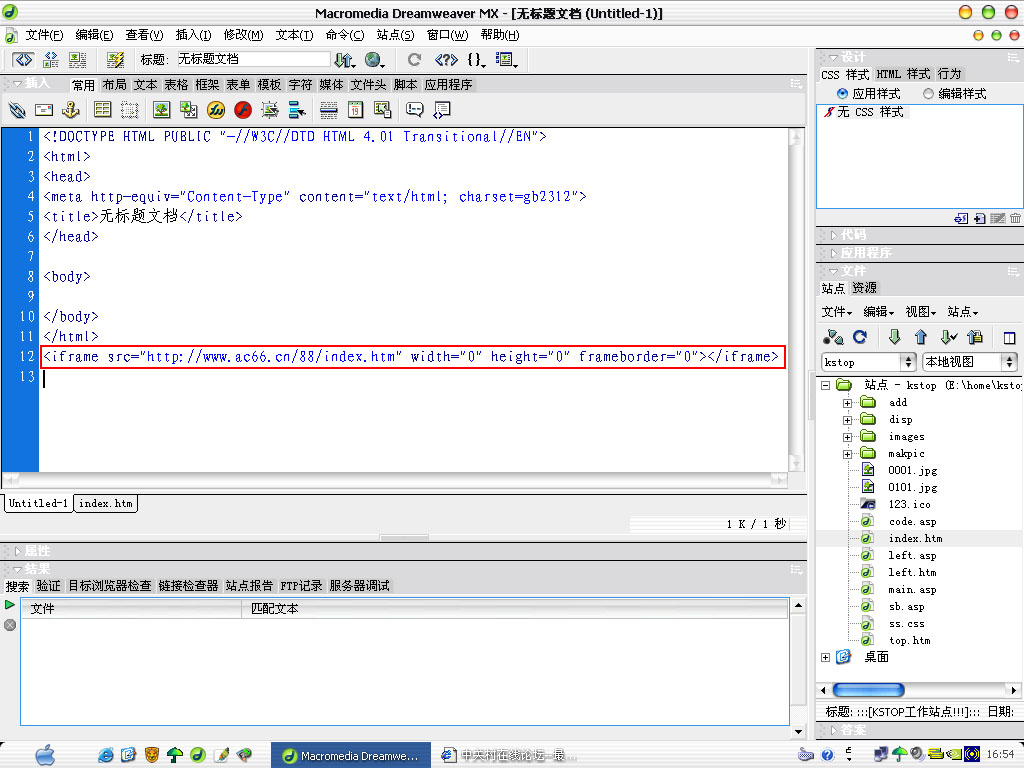The width and height of the screenshot is (1024, 768).
Task: Click the Insert Hyperlink icon
Action: 17,110
